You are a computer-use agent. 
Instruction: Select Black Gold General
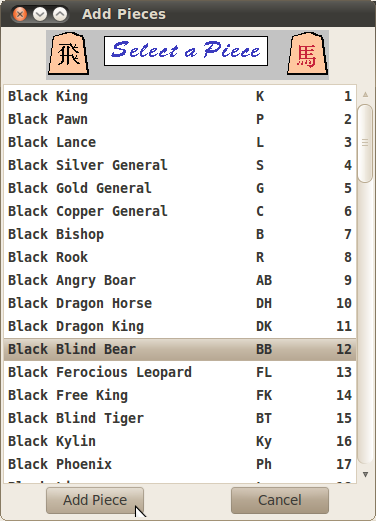pyautogui.click(x=180, y=188)
